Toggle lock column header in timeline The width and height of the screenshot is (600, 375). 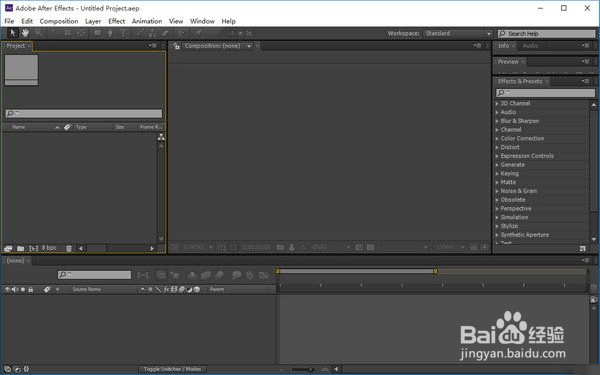click(x=31, y=289)
